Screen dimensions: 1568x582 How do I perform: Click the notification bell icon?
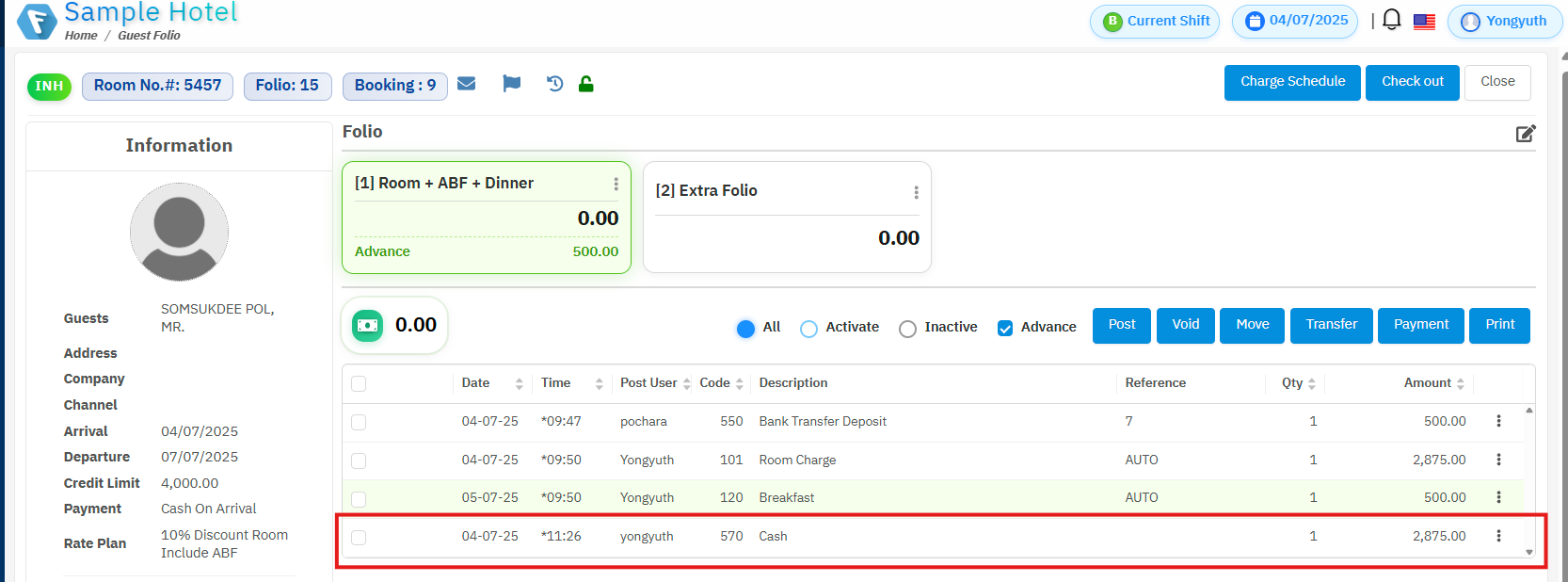[1391, 20]
